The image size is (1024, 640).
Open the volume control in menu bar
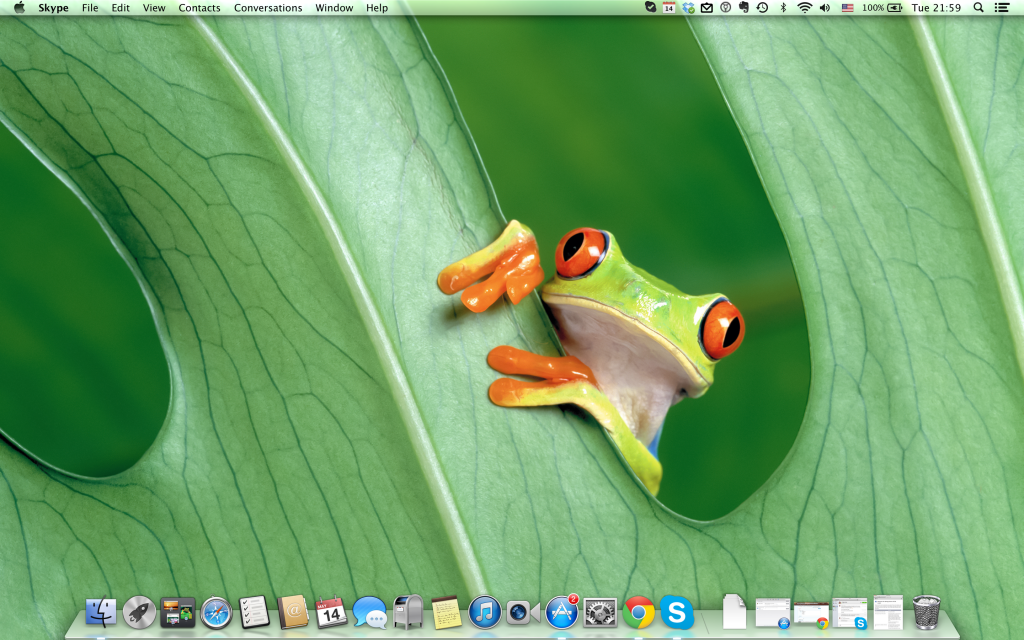point(825,8)
